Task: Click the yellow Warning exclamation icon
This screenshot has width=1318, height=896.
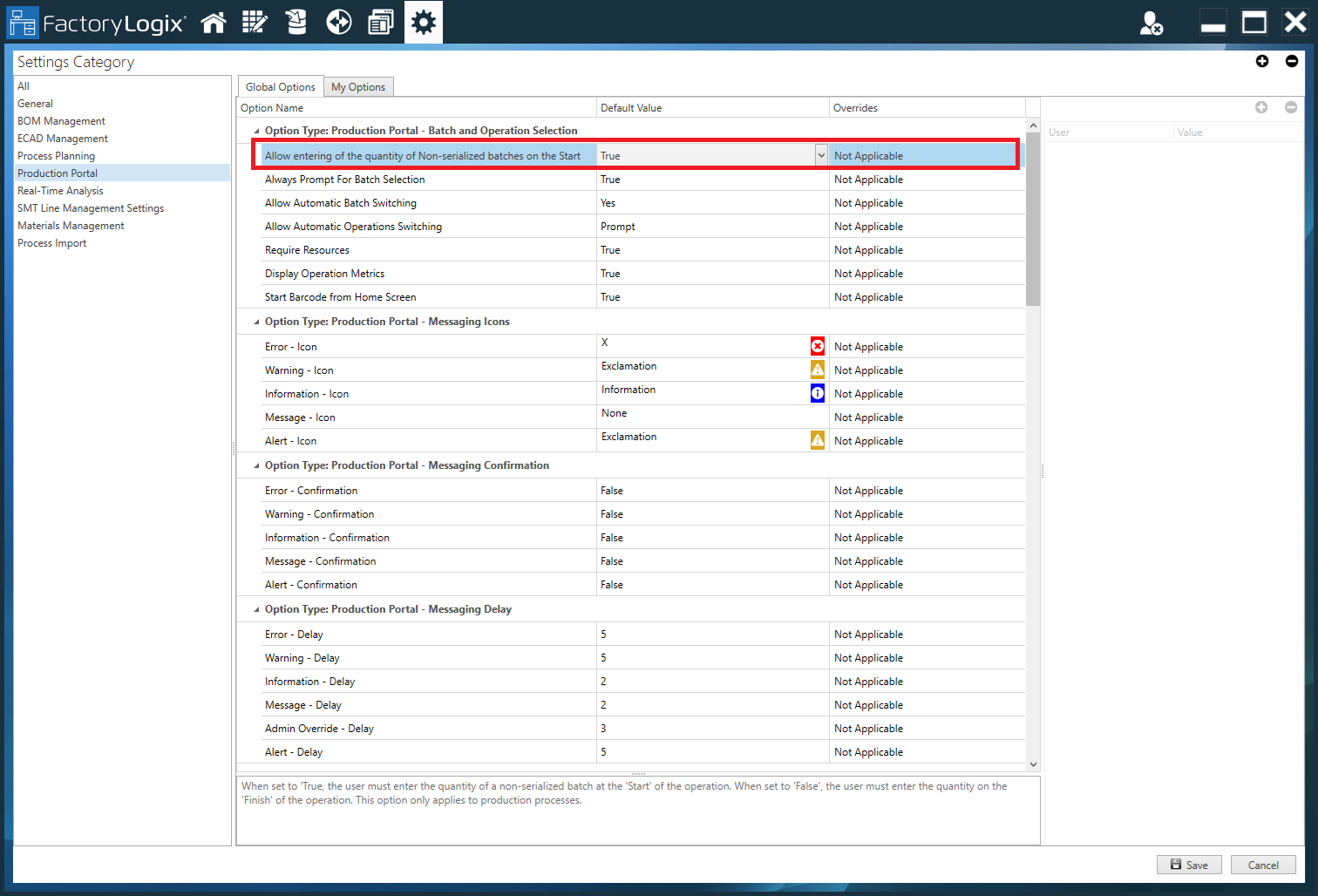Action: point(817,369)
